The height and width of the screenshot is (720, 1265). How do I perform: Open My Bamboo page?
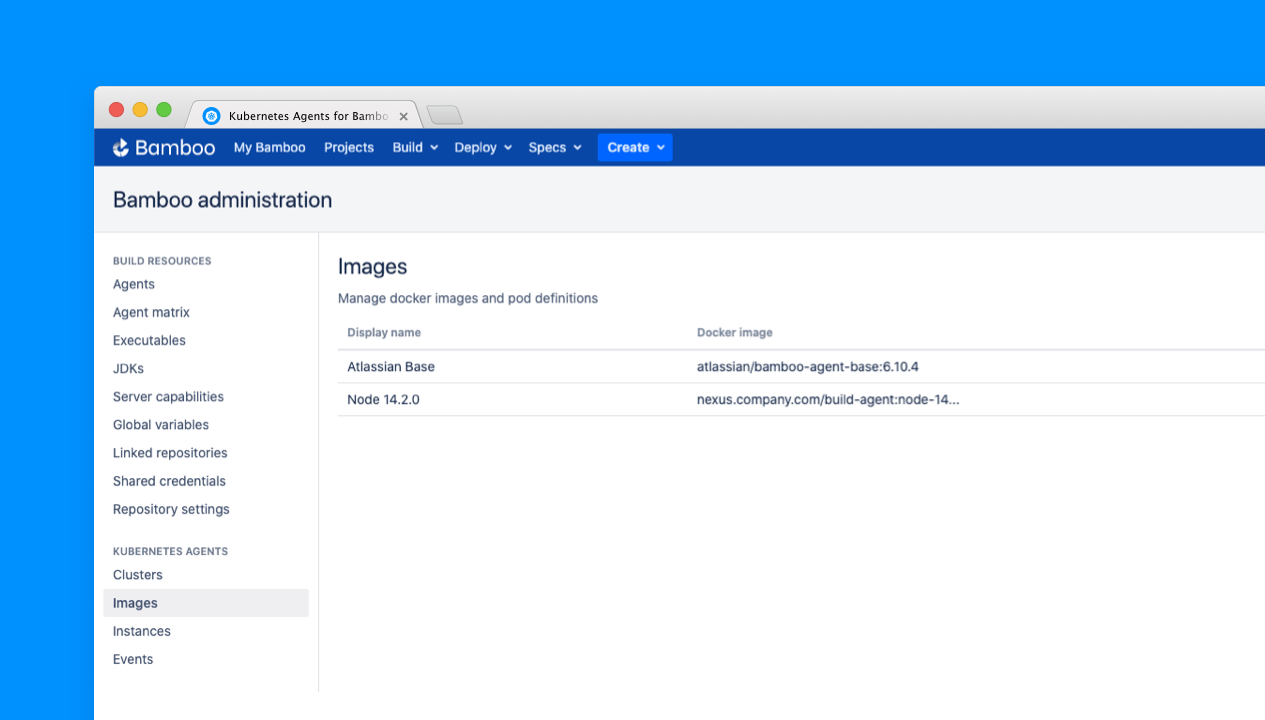270,147
